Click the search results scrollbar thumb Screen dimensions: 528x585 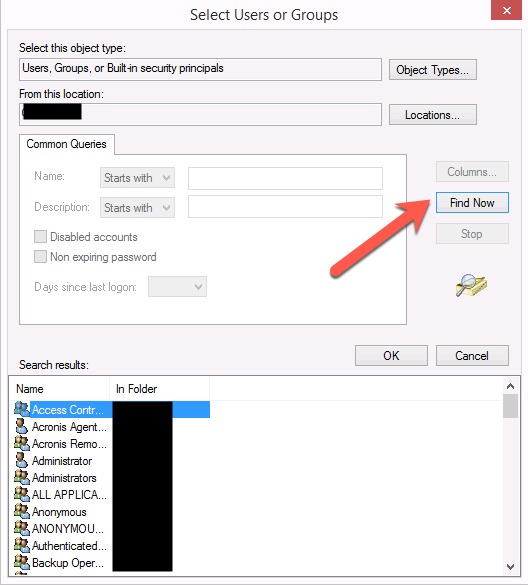[x=510, y=406]
